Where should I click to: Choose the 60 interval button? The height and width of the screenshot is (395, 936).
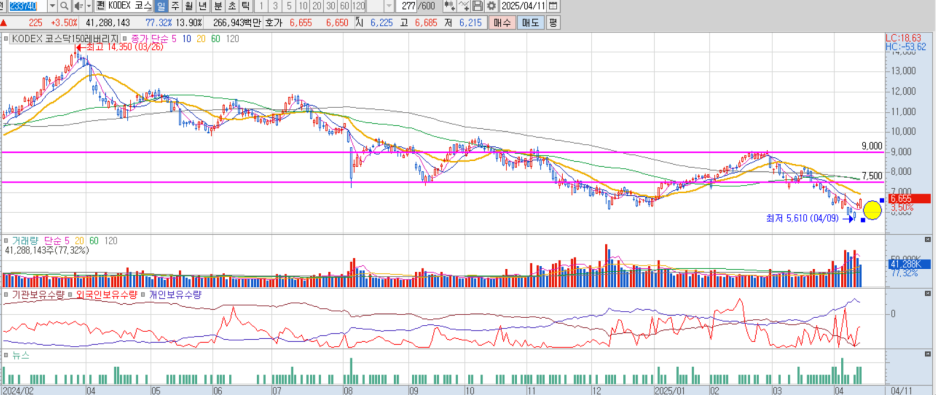coord(344,7)
